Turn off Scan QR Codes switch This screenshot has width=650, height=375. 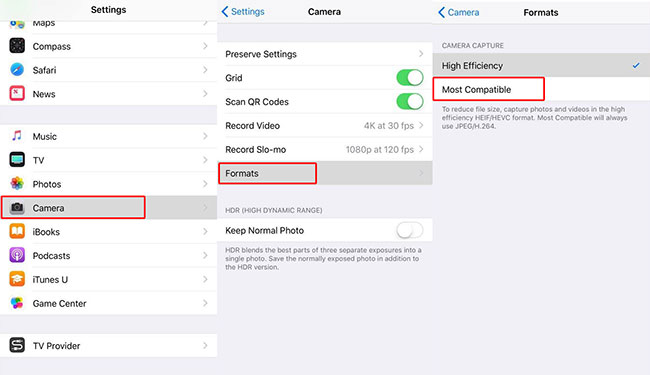[x=410, y=102]
